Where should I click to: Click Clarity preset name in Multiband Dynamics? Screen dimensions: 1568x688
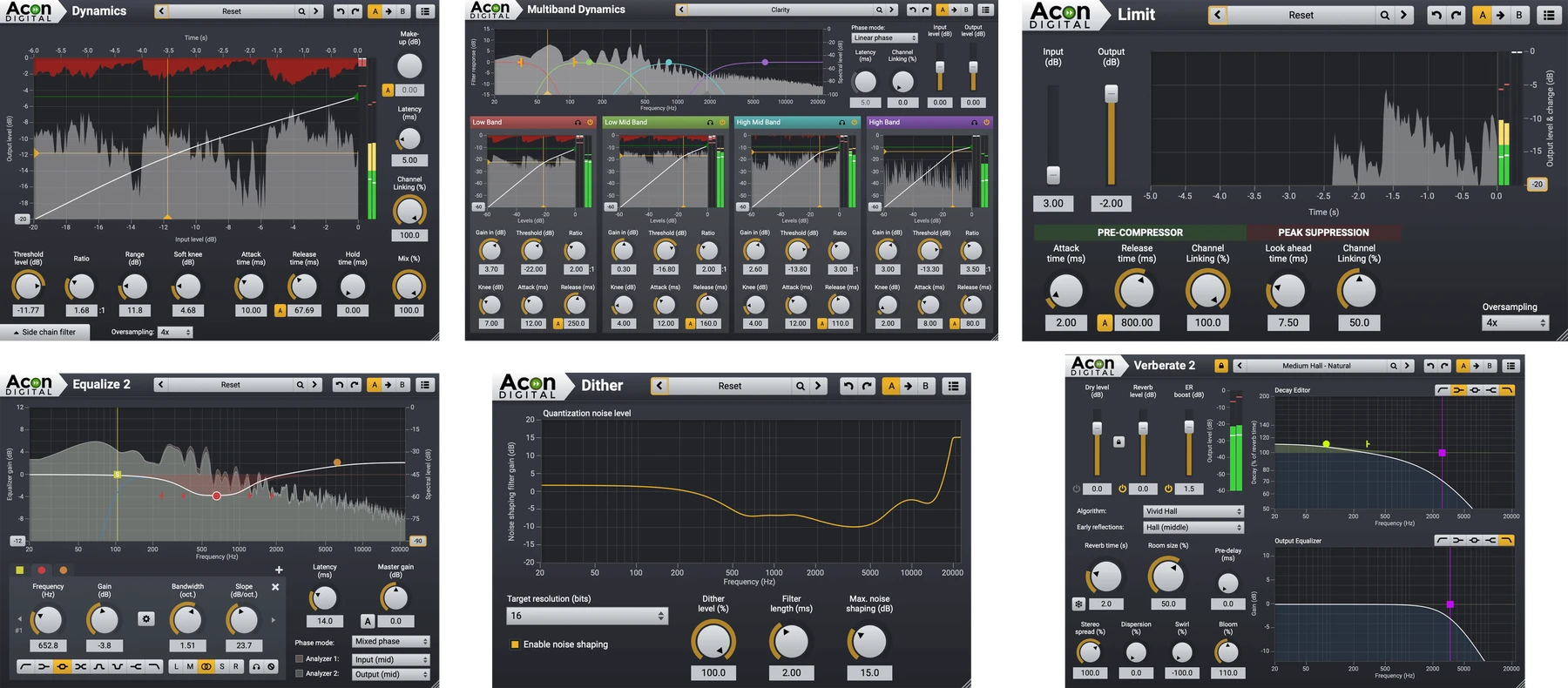click(781, 10)
